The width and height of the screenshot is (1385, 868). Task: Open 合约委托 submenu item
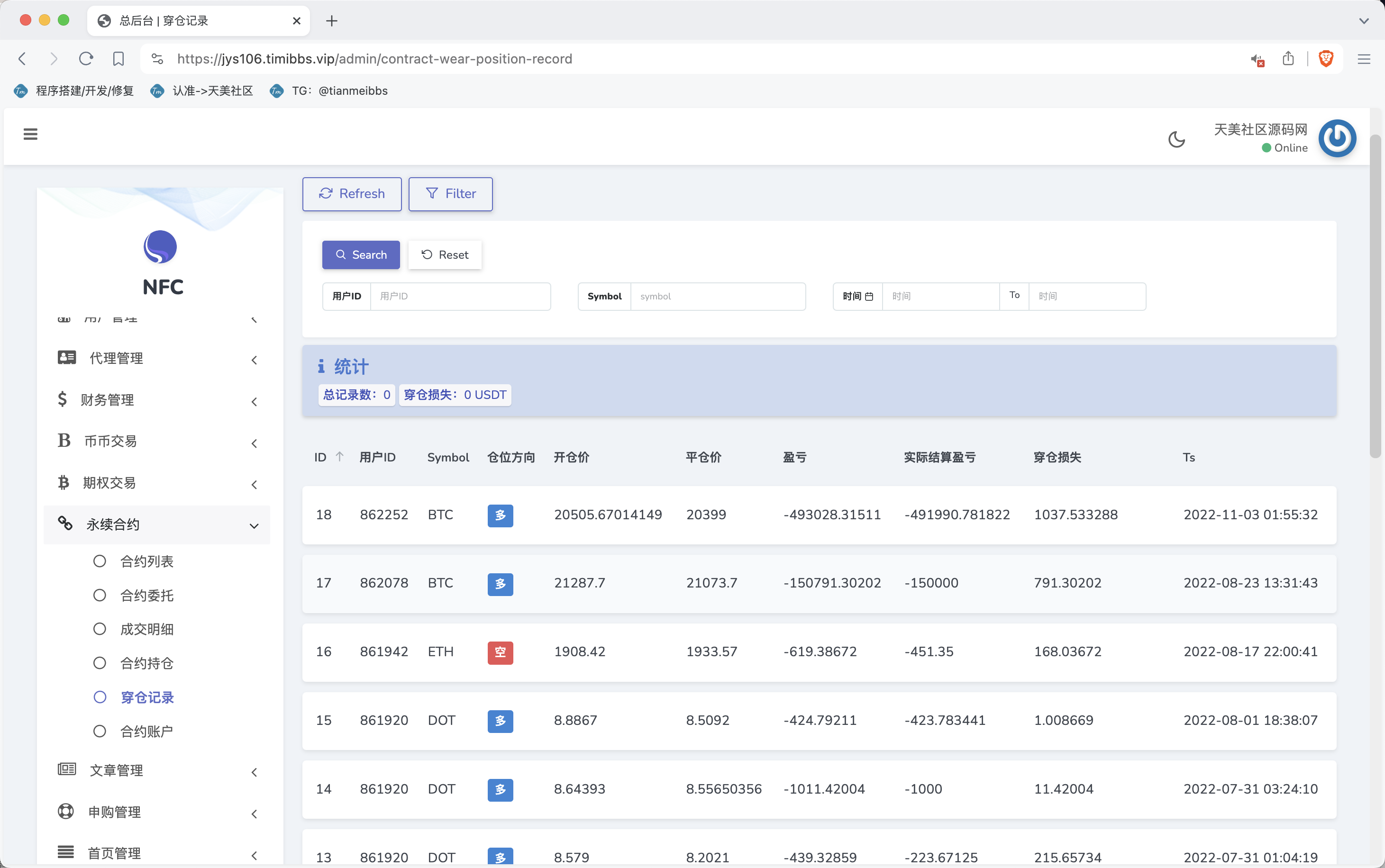[x=146, y=595]
